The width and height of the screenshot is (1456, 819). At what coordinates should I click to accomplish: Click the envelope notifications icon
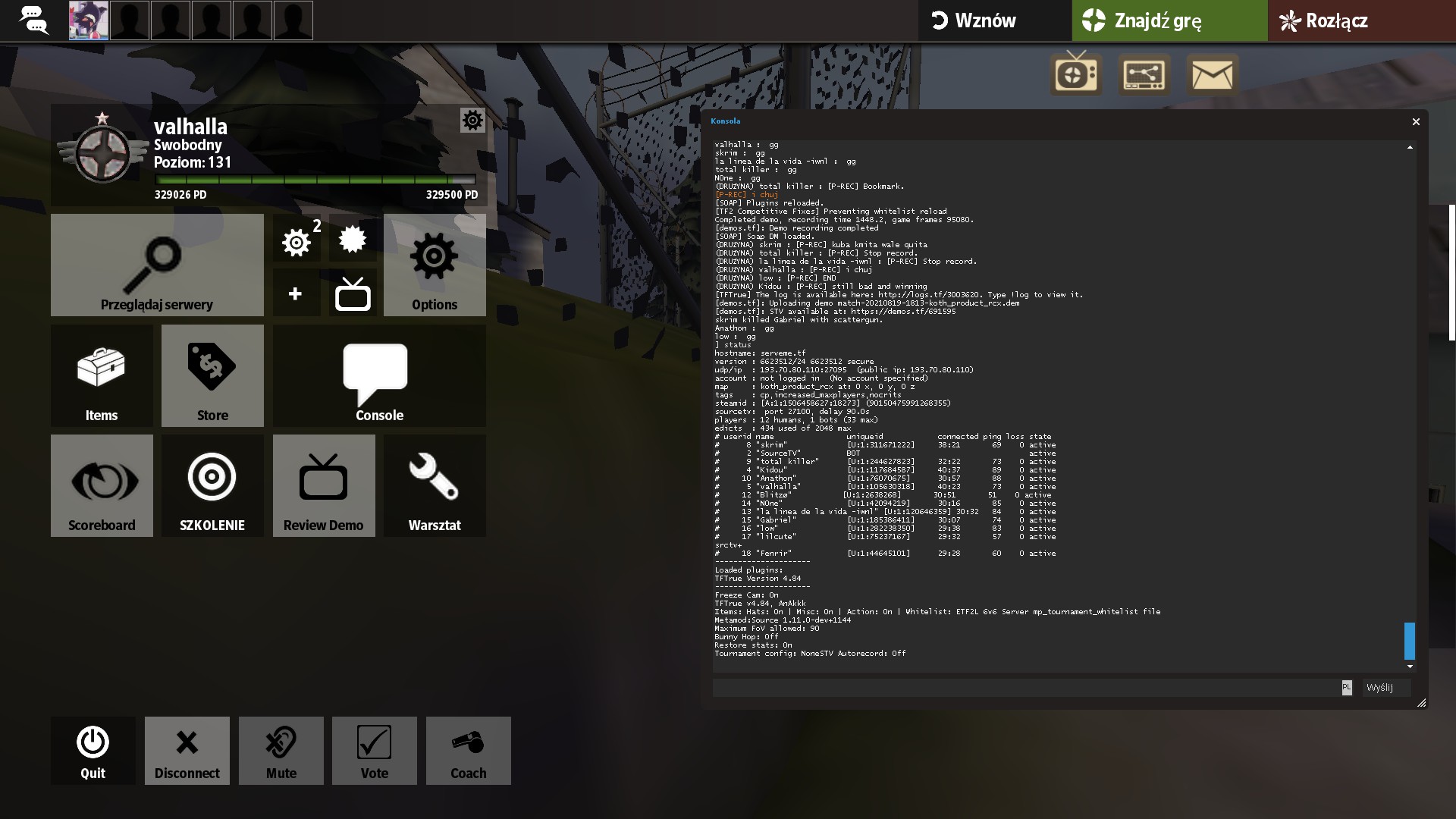click(1212, 75)
